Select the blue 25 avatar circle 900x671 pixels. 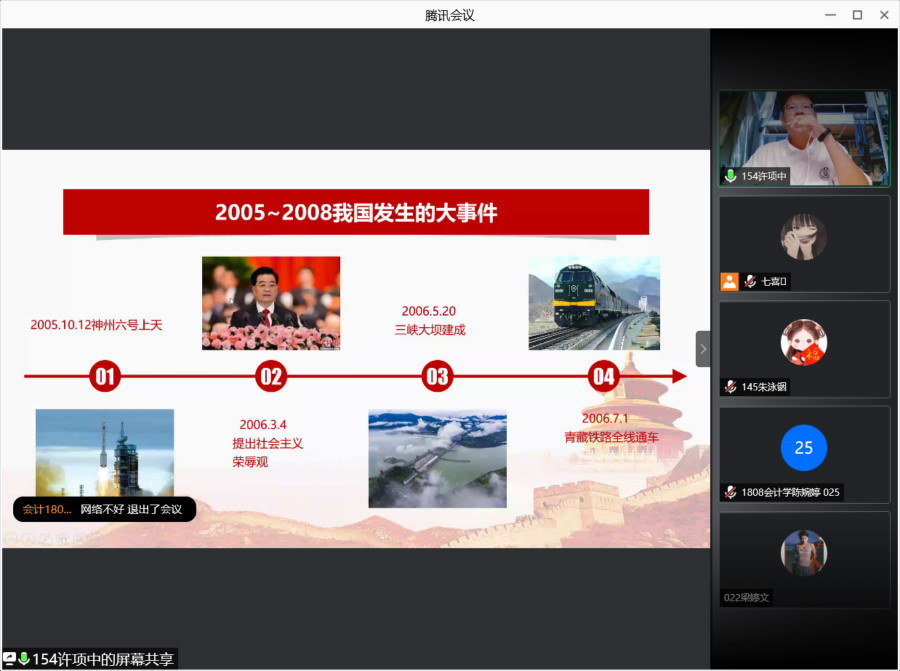[803, 447]
